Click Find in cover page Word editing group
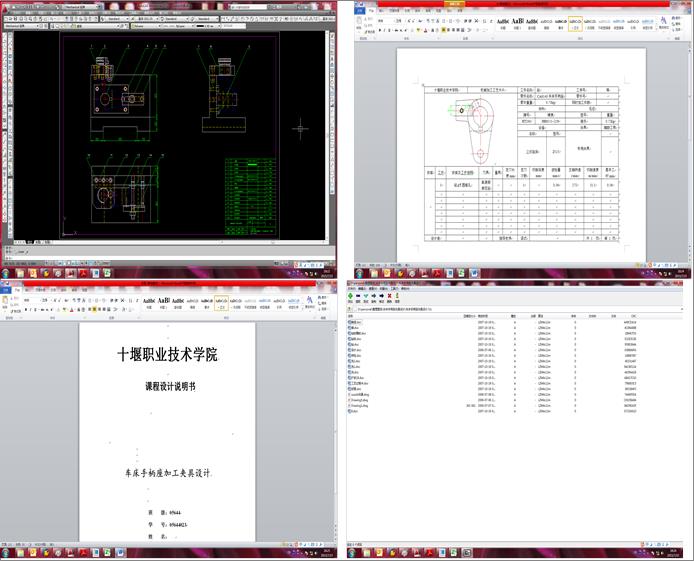 point(322,297)
